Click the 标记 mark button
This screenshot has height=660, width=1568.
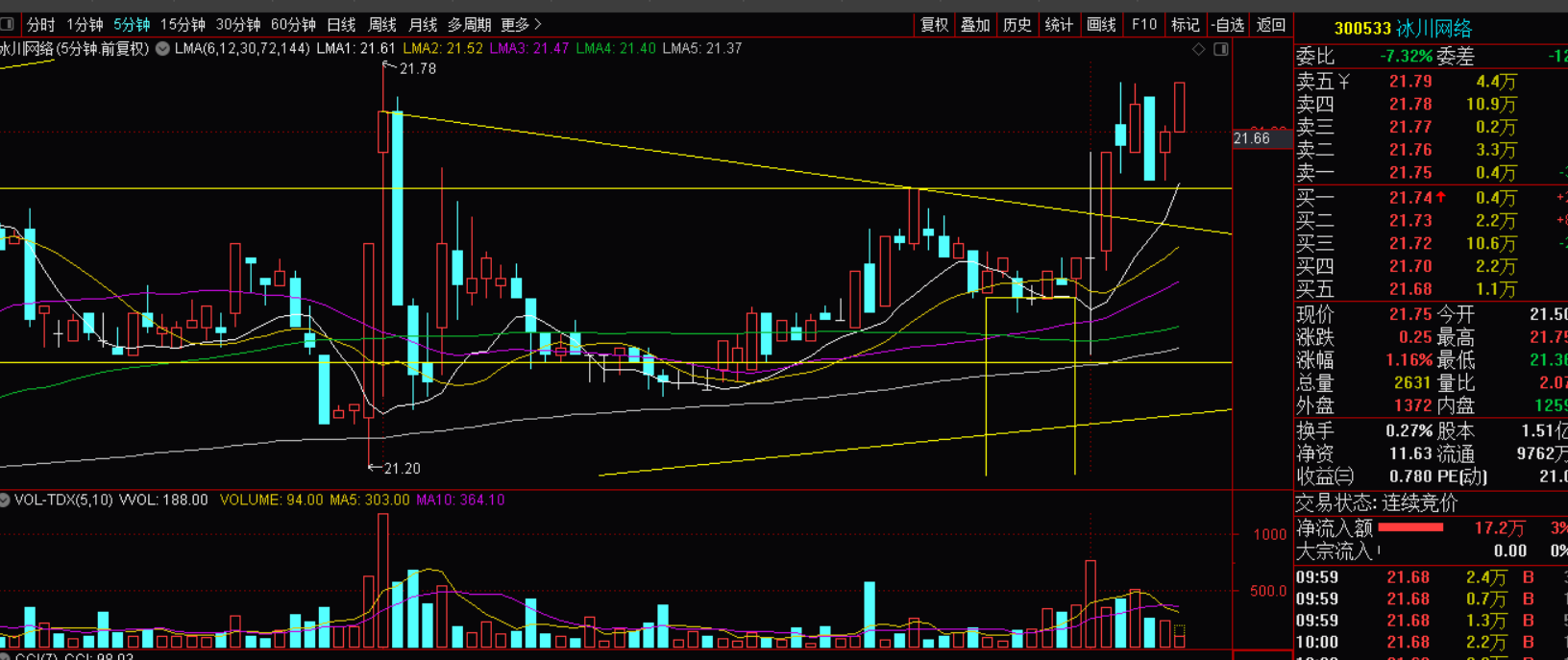(x=1185, y=24)
